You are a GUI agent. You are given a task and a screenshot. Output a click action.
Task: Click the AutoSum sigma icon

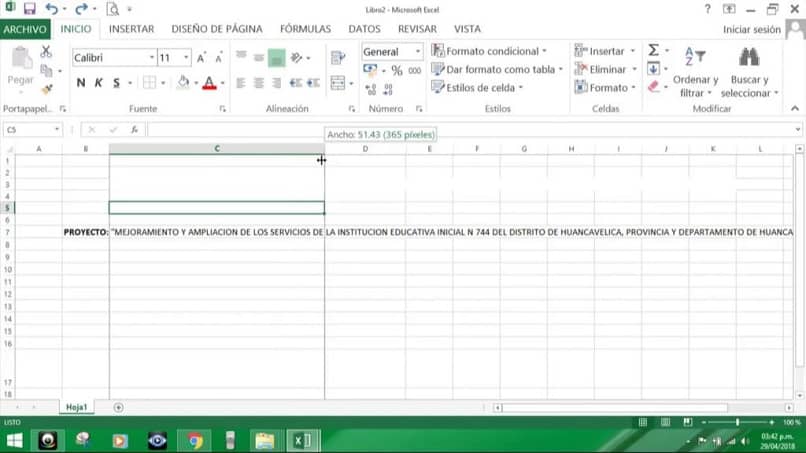click(653, 50)
